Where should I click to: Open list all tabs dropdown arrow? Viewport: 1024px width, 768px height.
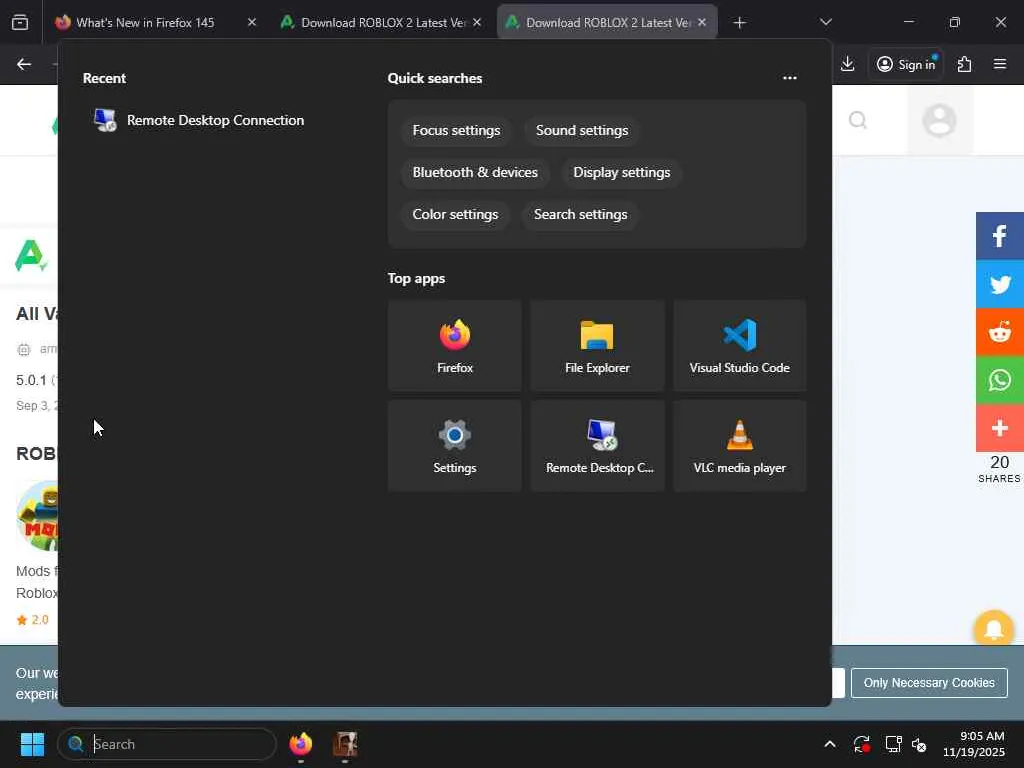point(825,22)
